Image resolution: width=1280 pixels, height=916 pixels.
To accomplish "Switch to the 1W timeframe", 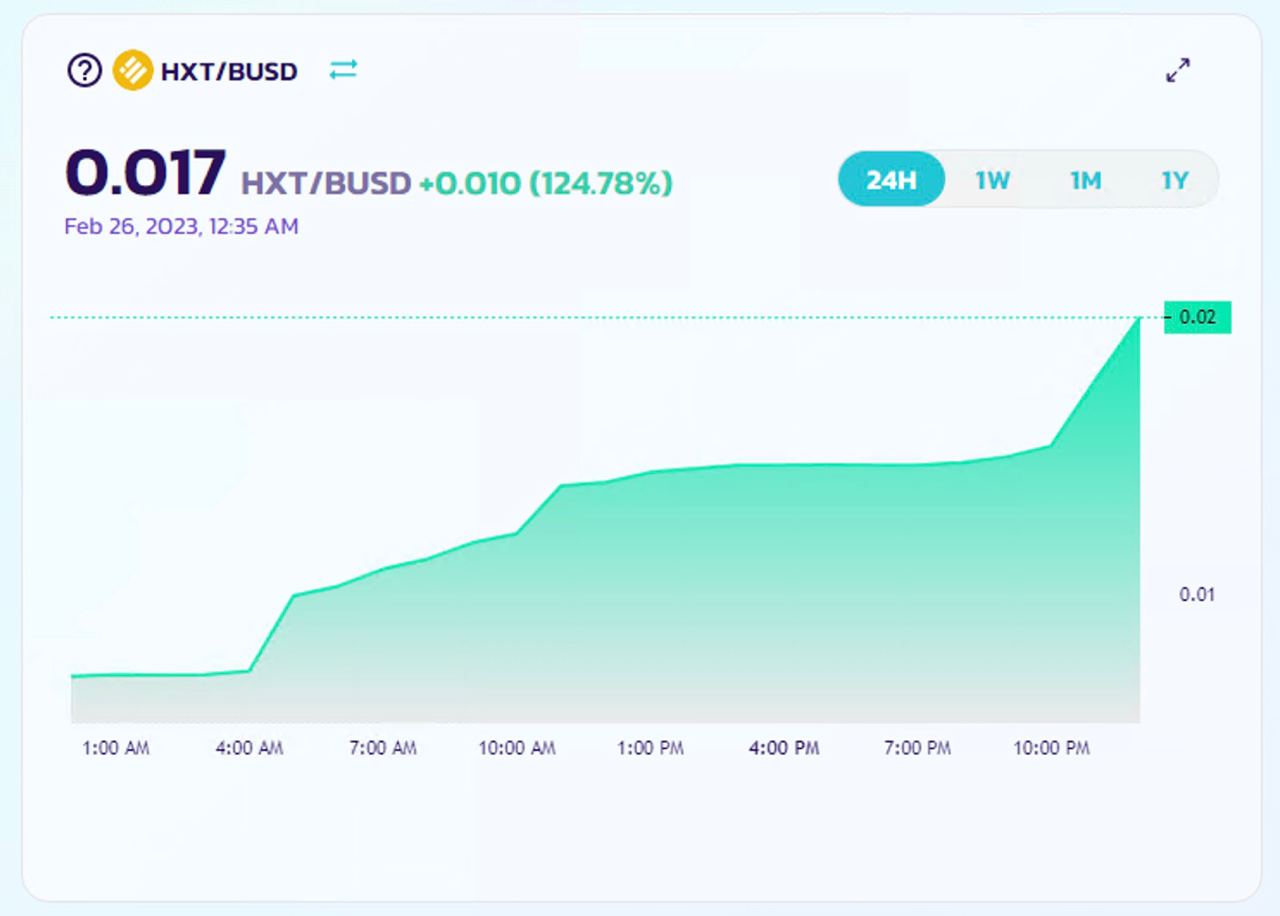I will coord(992,181).
